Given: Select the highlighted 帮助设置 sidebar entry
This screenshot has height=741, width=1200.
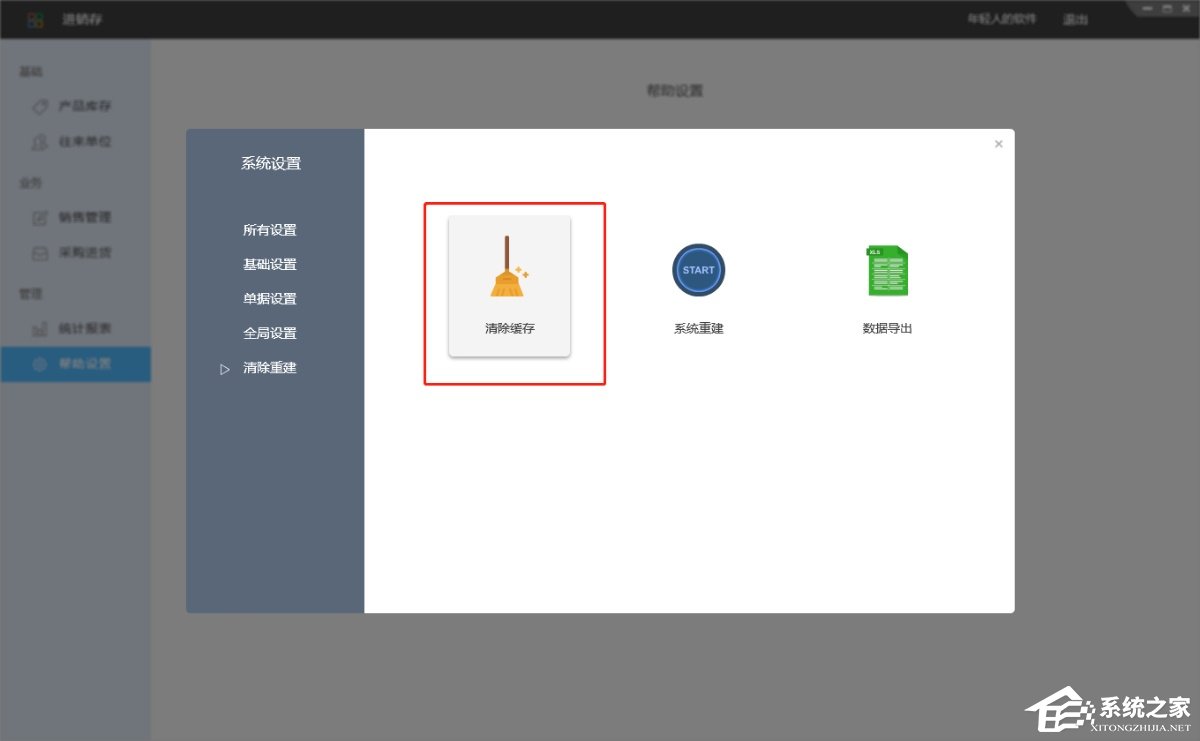Looking at the screenshot, I should click(75, 363).
